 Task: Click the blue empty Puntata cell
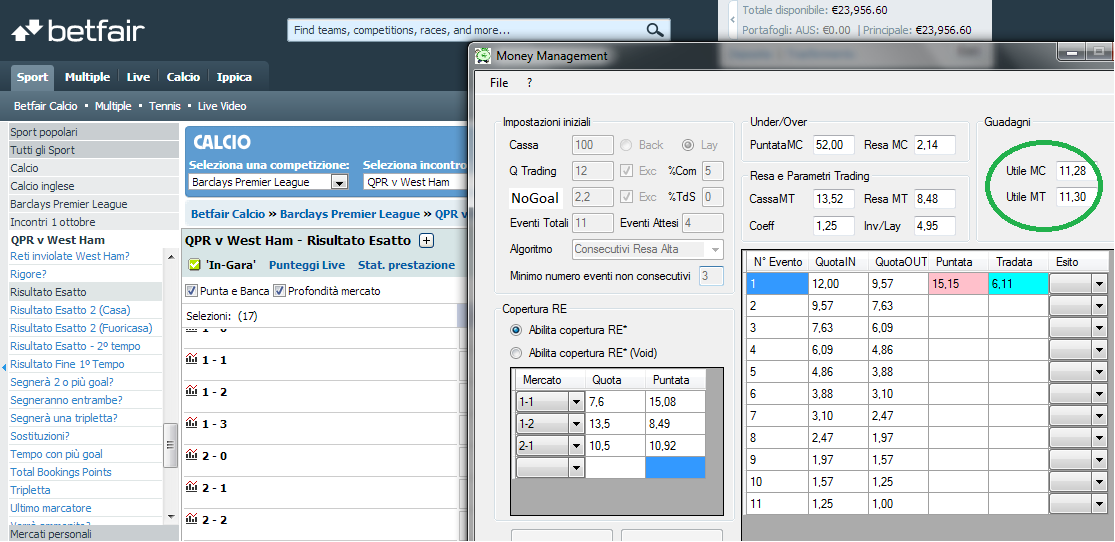tap(676, 467)
